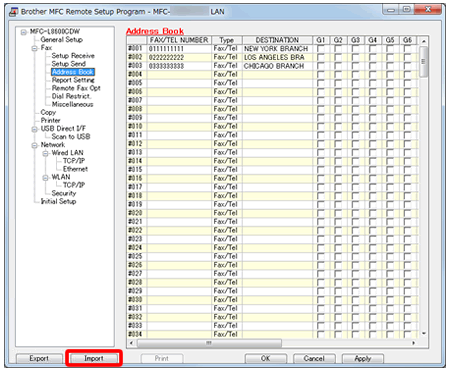The image size is (450, 371).
Task: Click vertical scrollbar up arrow
Action: pos(424,41)
